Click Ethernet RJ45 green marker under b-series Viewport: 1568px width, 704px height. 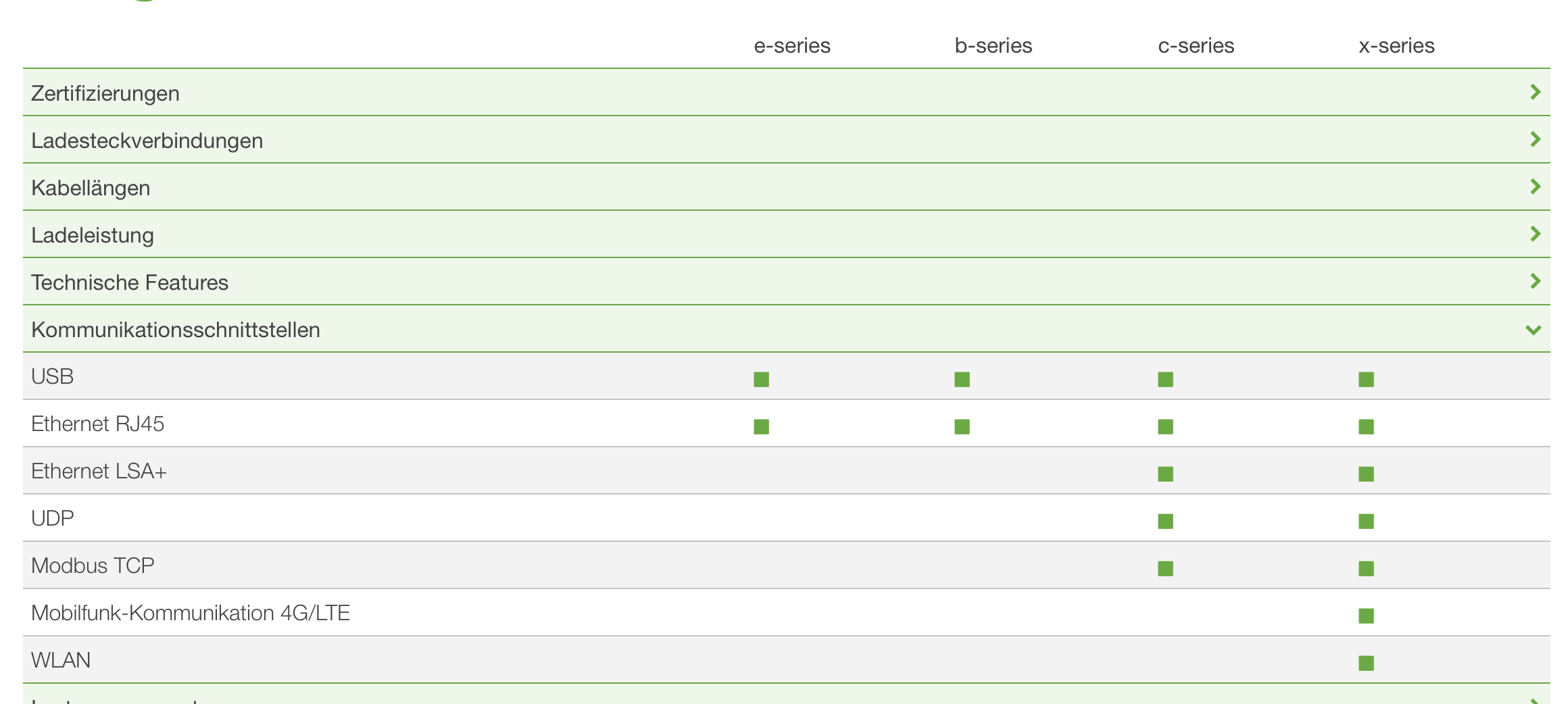962,426
